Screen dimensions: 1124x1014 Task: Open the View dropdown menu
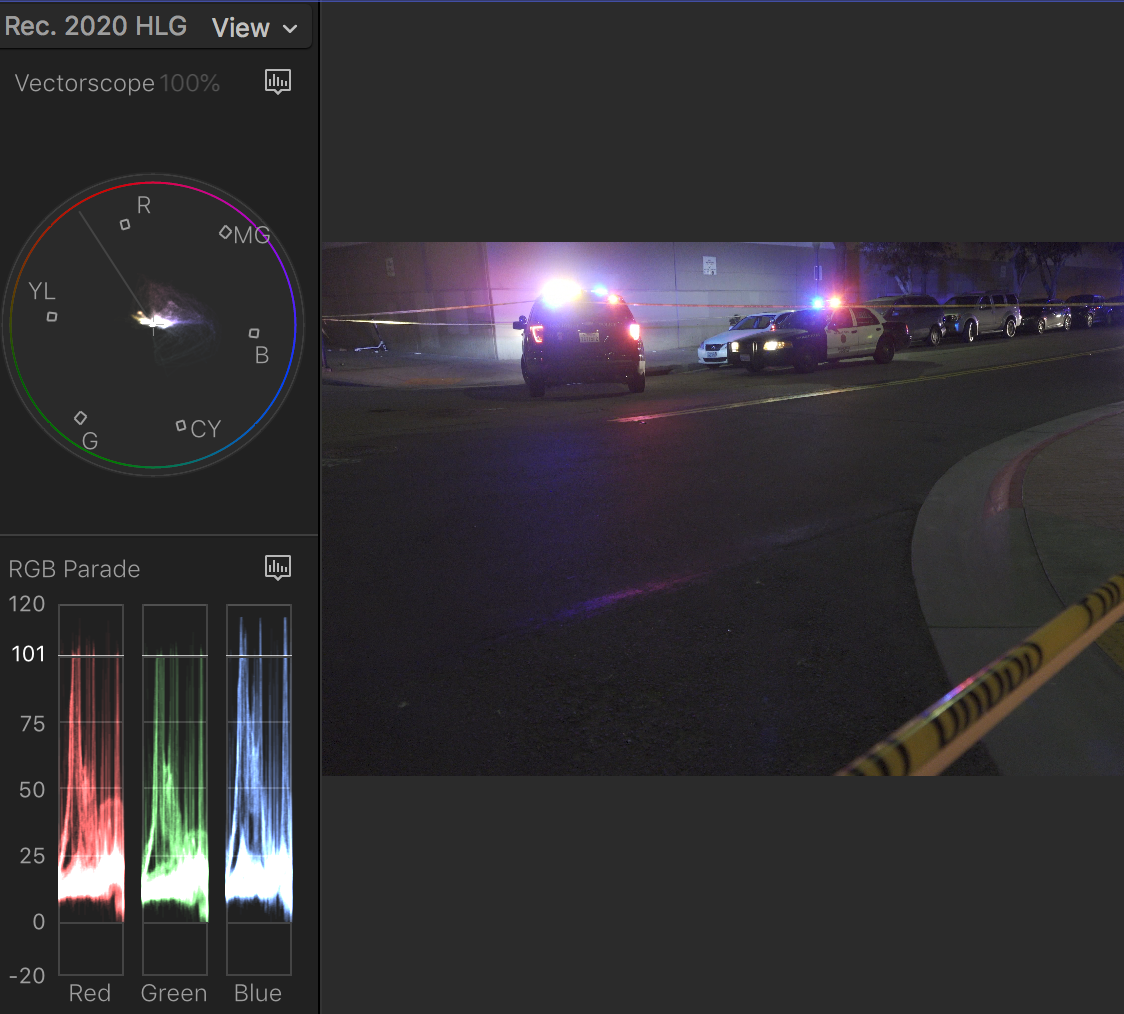pos(254,28)
